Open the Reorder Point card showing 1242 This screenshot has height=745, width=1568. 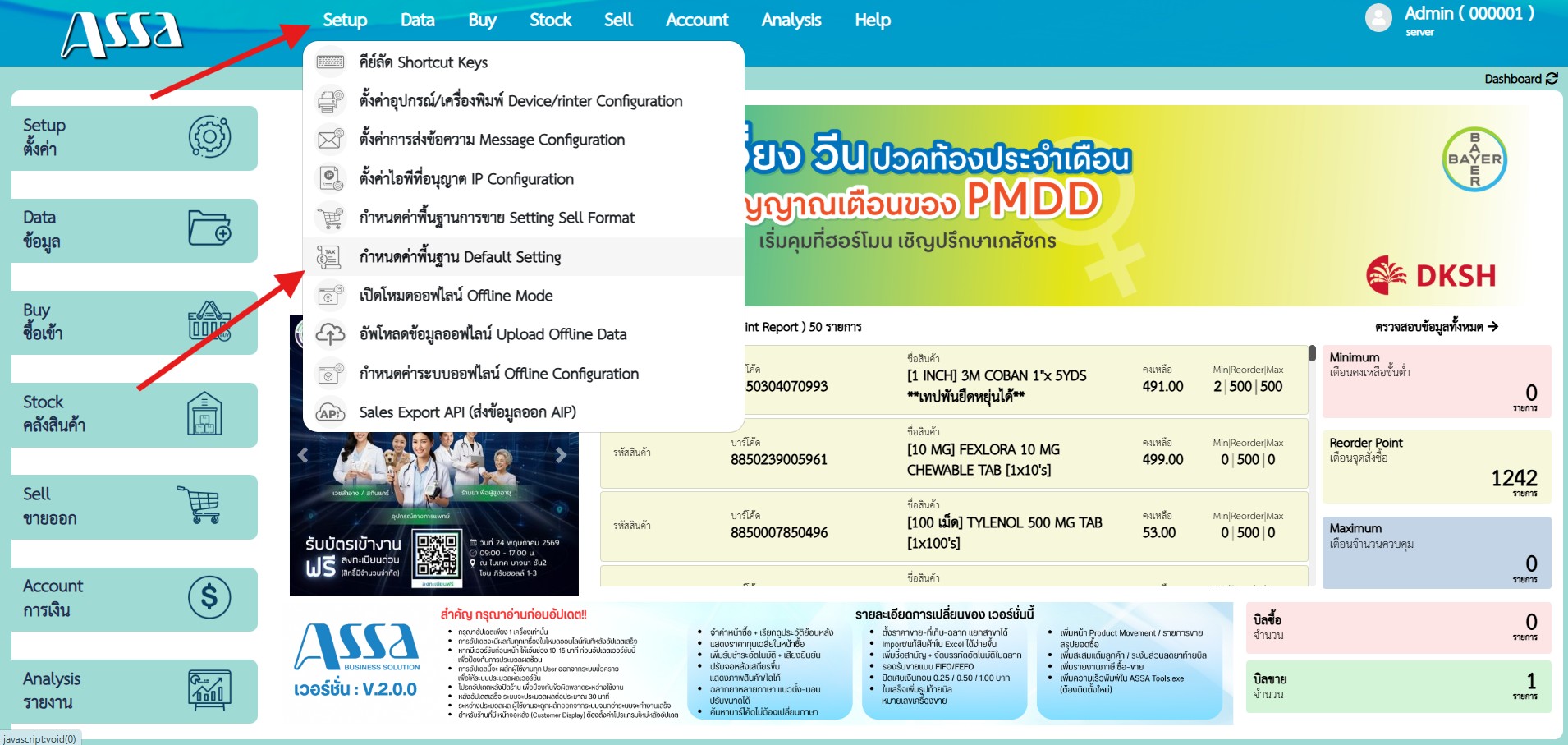(x=1437, y=467)
